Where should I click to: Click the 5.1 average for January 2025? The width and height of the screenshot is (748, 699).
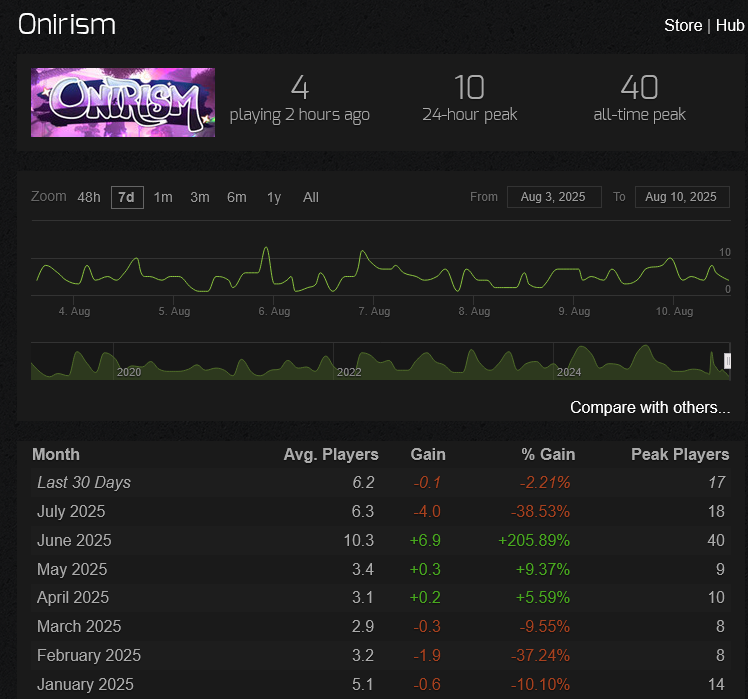coord(363,685)
